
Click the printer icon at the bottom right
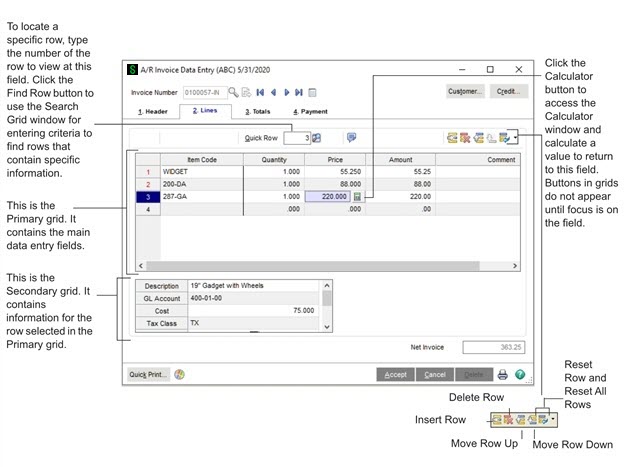(503, 375)
